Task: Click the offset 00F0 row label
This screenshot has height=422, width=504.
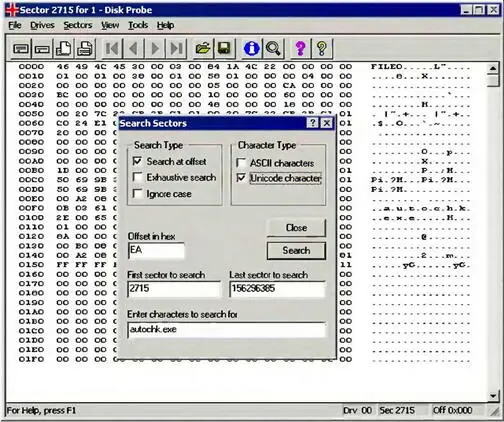Action: coord(31,208)
